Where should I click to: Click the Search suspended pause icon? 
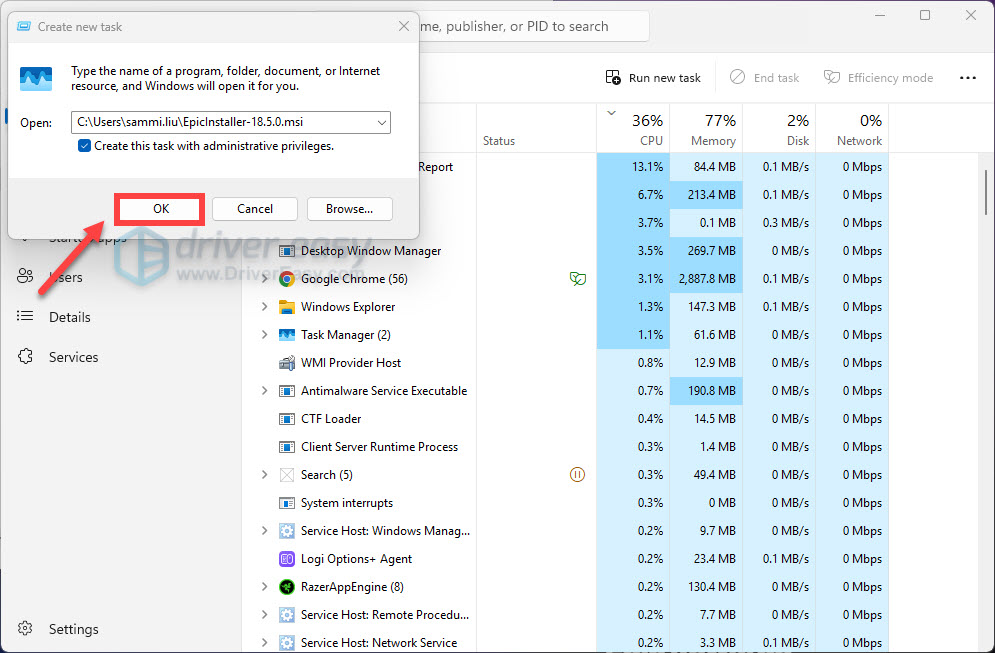pyautogui.click(x=577, y=474)
